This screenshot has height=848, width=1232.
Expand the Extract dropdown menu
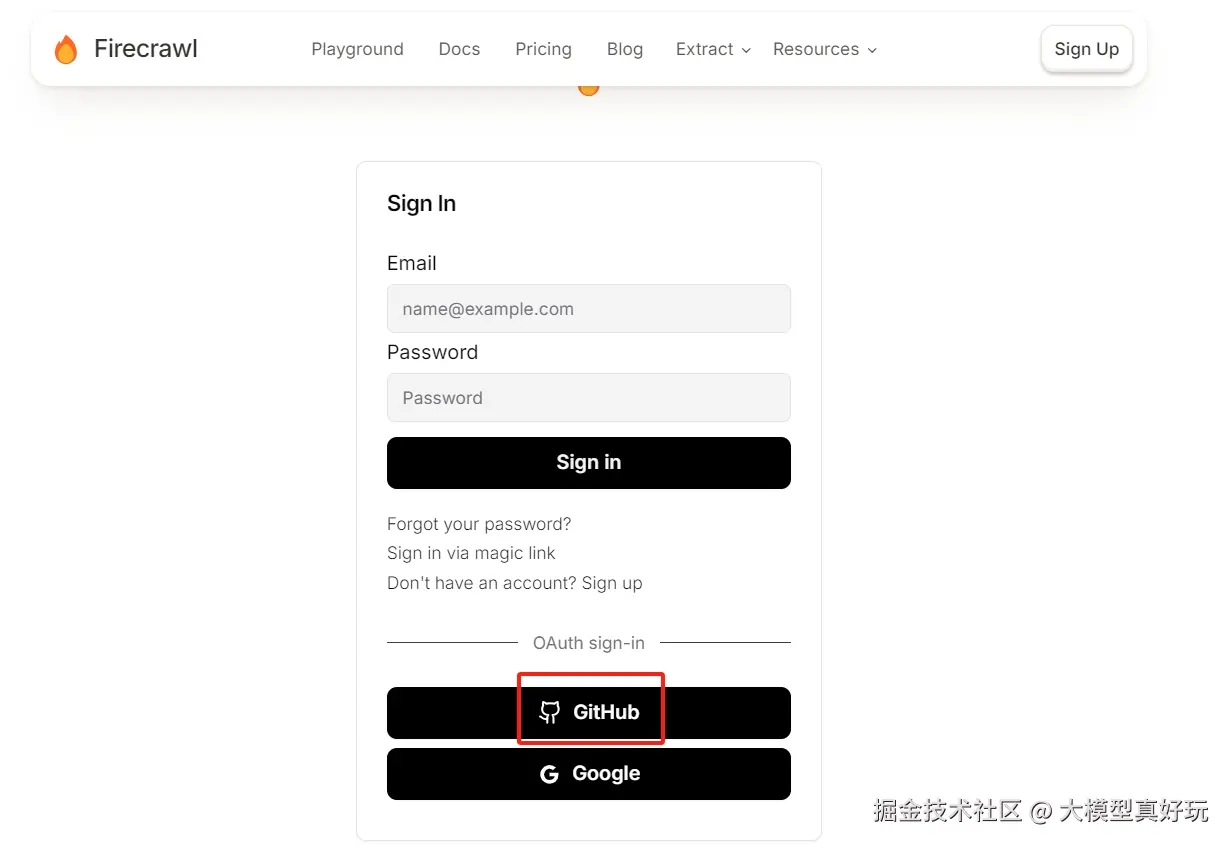pyautogui.click(x=713, y=49)
